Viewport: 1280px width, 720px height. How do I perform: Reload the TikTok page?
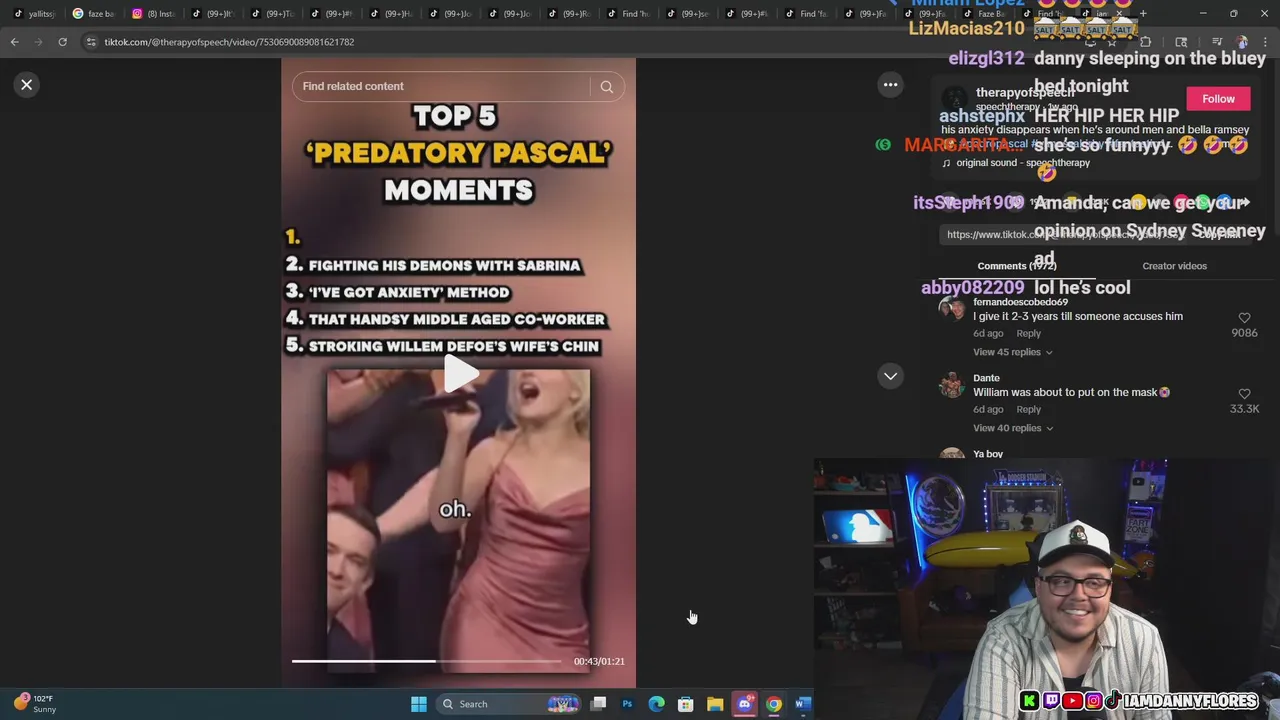62,42
